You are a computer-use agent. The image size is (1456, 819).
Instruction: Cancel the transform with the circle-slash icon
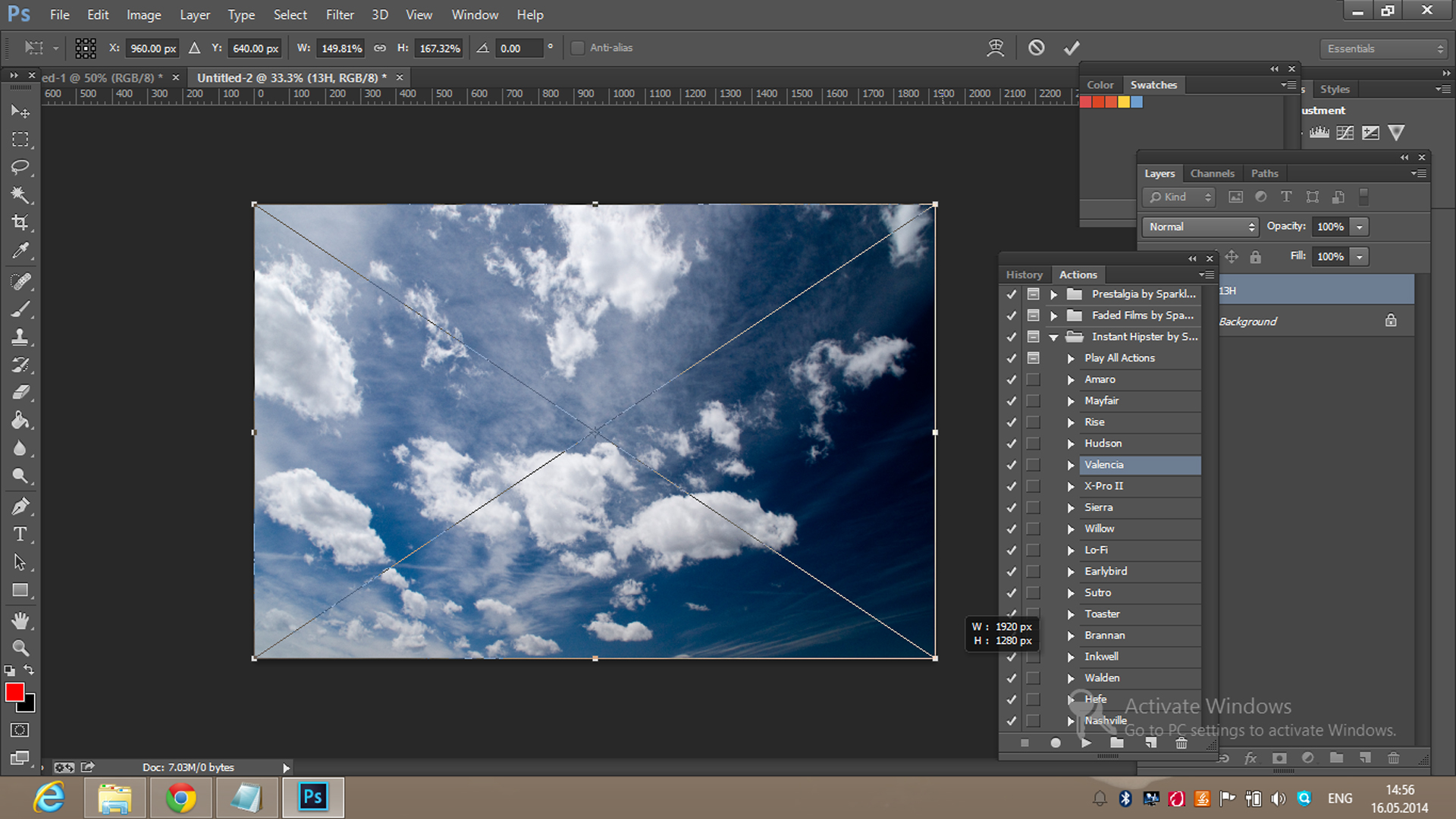[x=1036, y=48]
